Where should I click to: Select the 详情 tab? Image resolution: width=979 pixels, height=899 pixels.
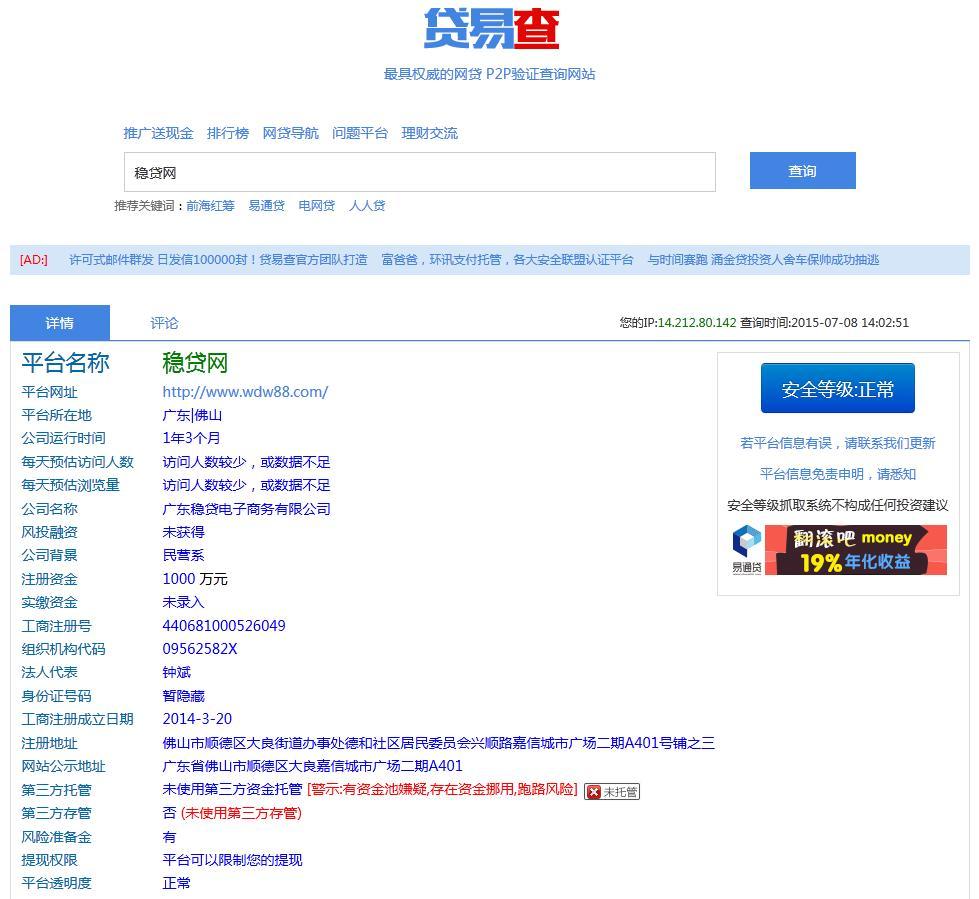point(60,323)
